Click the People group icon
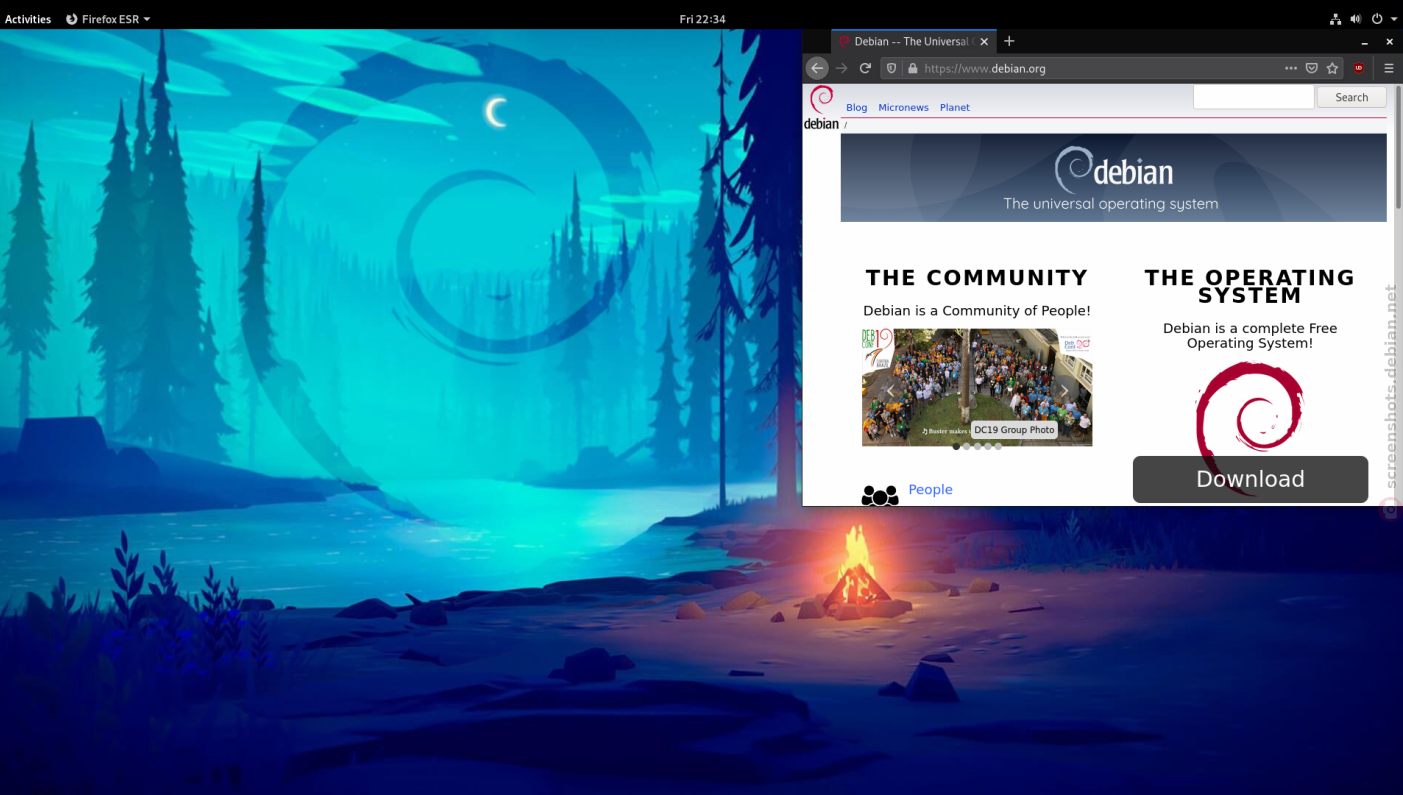Image resolution: width=1403 pixels, height=795 pixels. (880, 495)
